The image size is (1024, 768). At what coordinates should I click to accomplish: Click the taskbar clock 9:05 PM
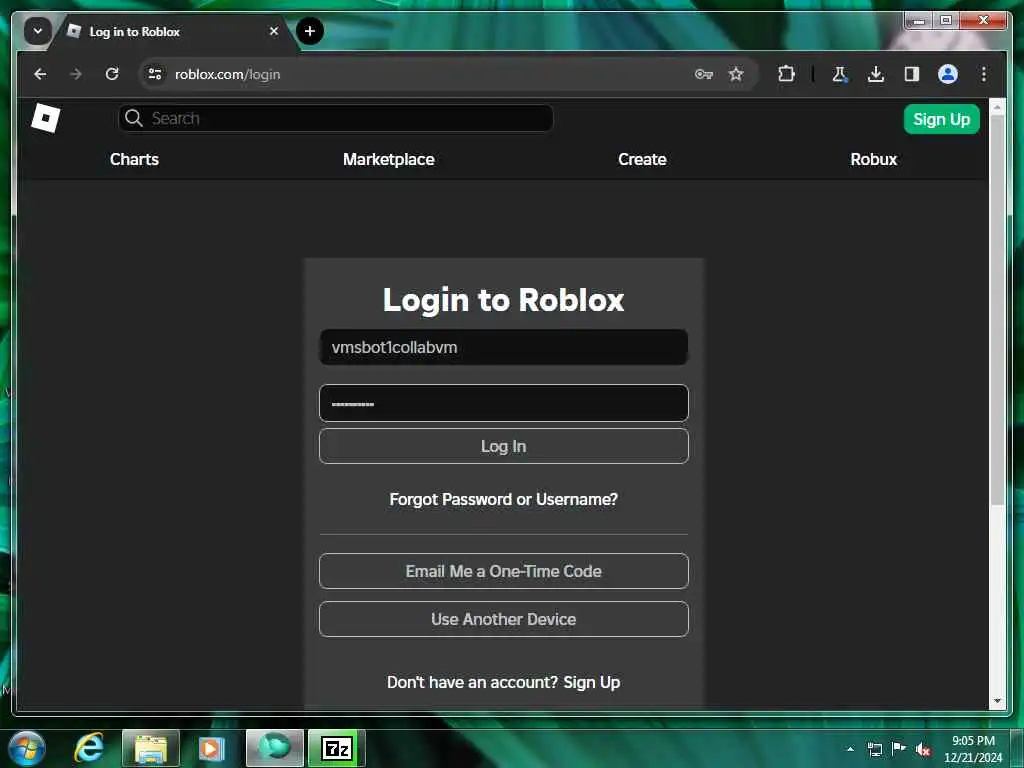pos(972,741)
